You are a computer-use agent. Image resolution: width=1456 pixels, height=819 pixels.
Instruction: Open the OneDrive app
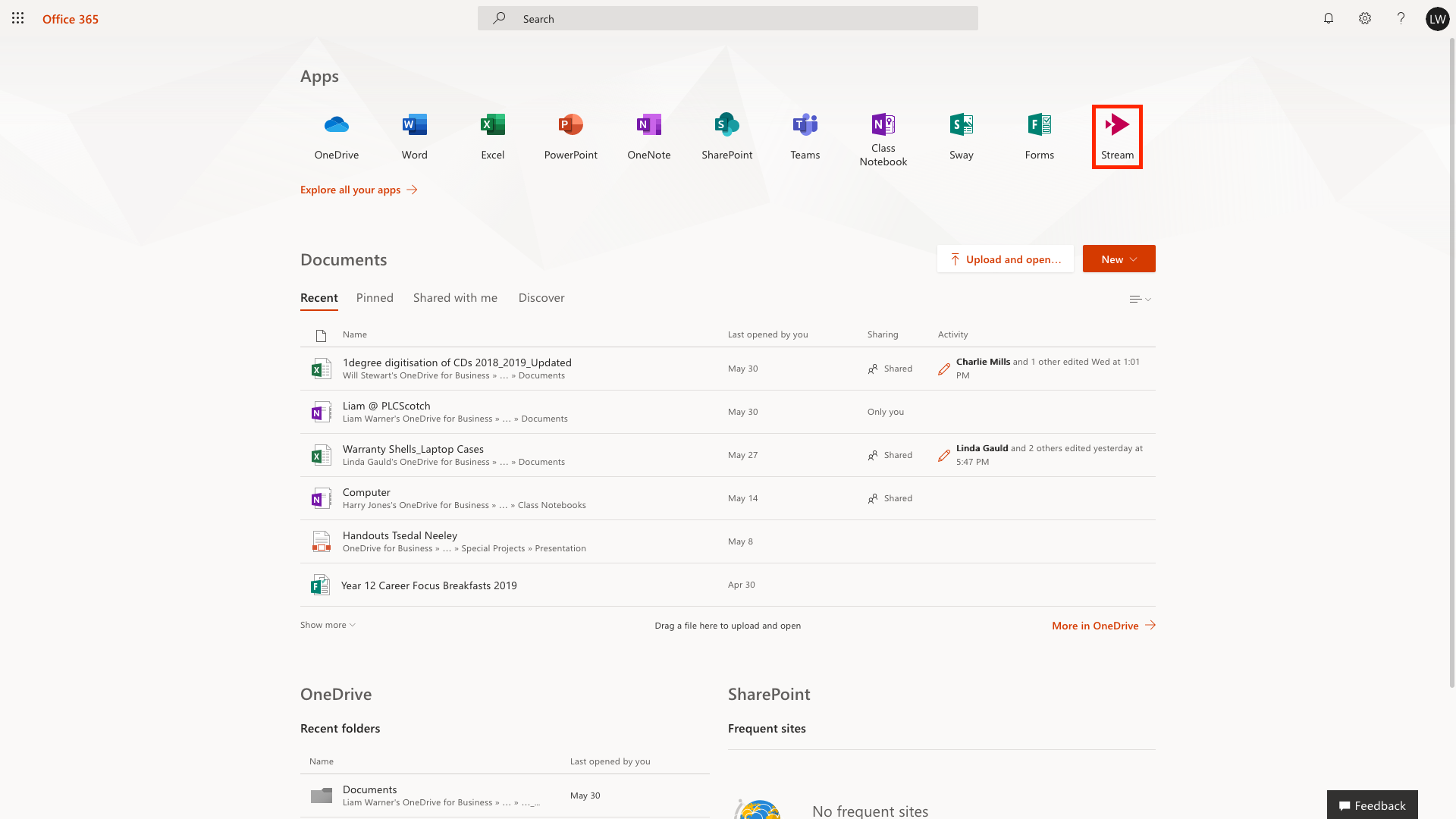click(337, 136)
